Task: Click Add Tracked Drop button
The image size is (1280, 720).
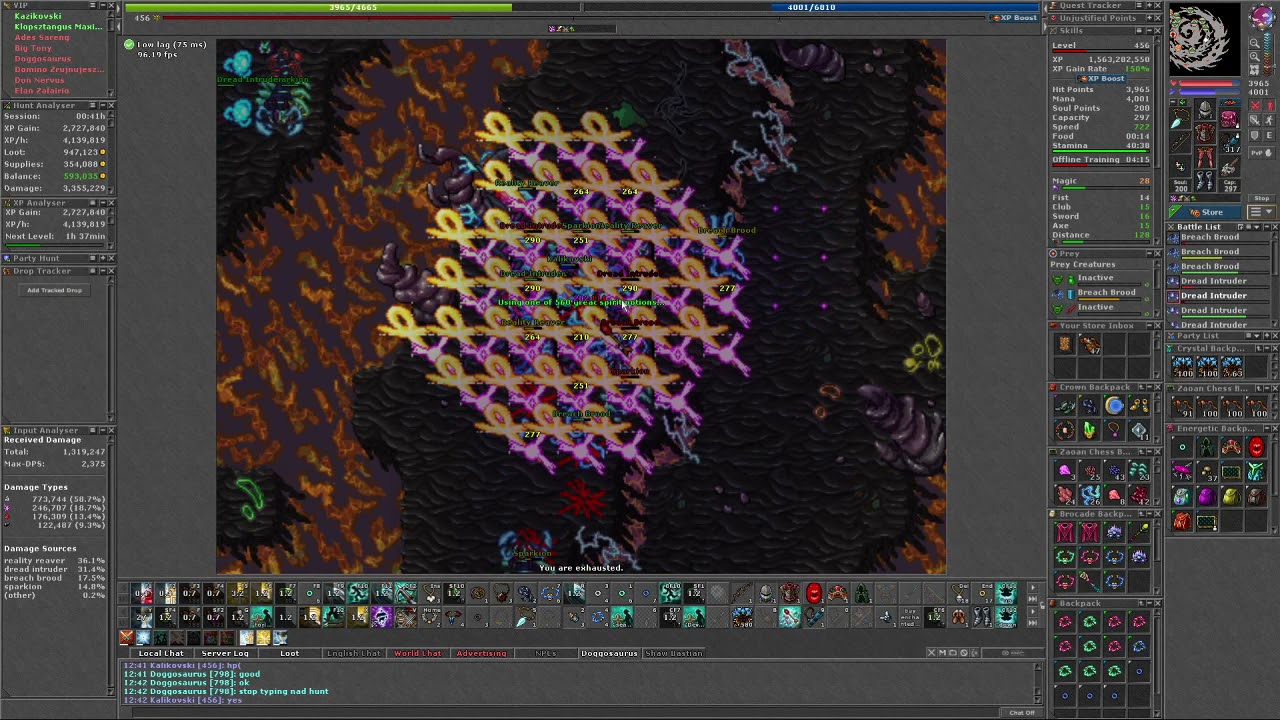Action: click(54, 290)
